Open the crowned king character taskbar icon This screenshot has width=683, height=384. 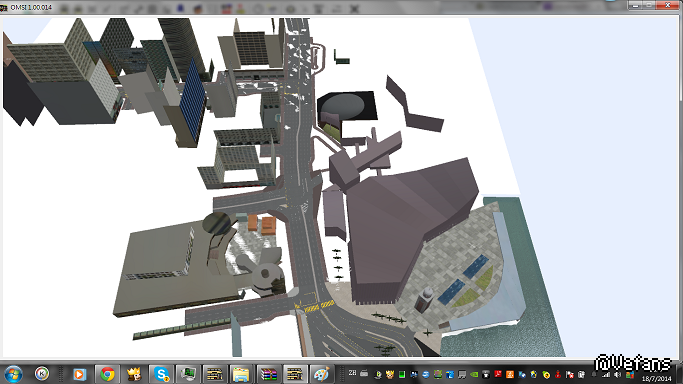134,374
